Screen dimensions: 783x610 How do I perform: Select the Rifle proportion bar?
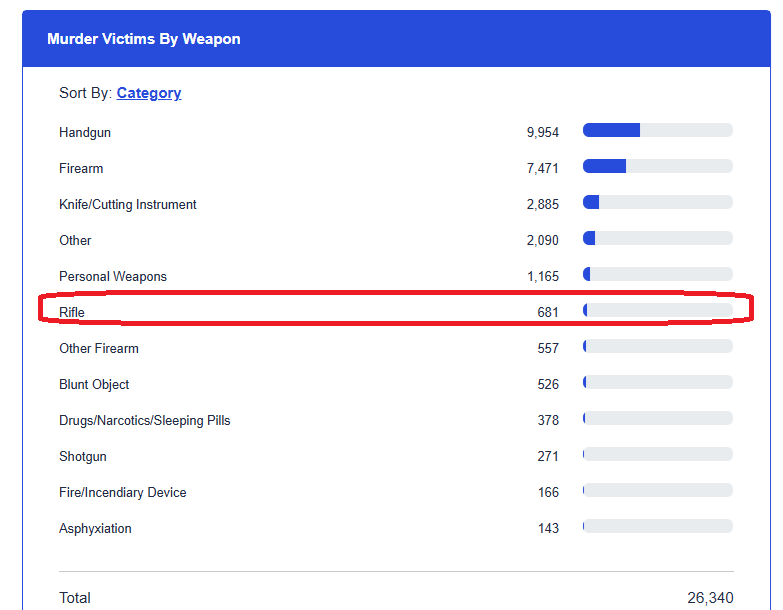point(658,310)
